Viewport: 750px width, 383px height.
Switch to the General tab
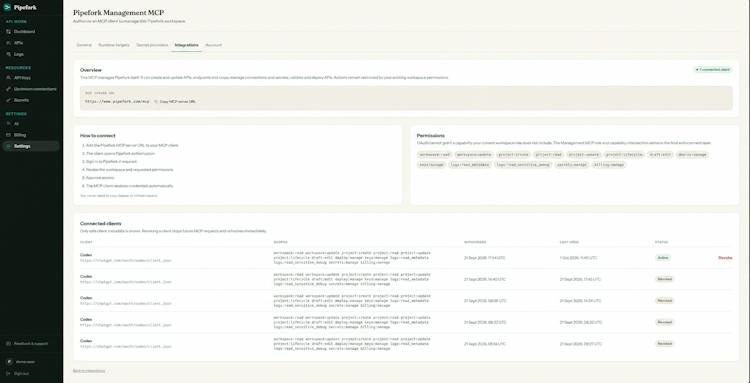click(84, 45)
